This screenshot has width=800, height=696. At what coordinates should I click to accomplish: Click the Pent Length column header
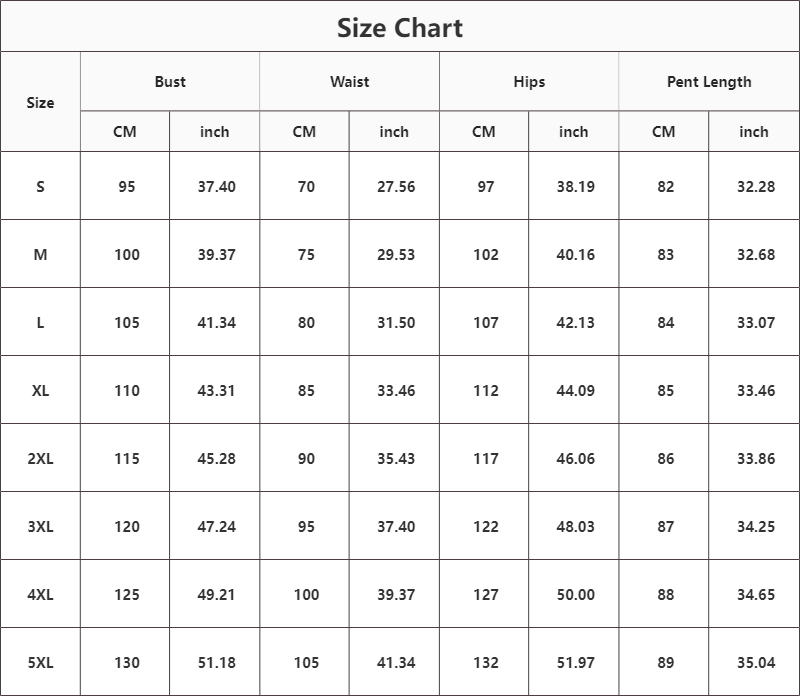[x=709, y=82]
